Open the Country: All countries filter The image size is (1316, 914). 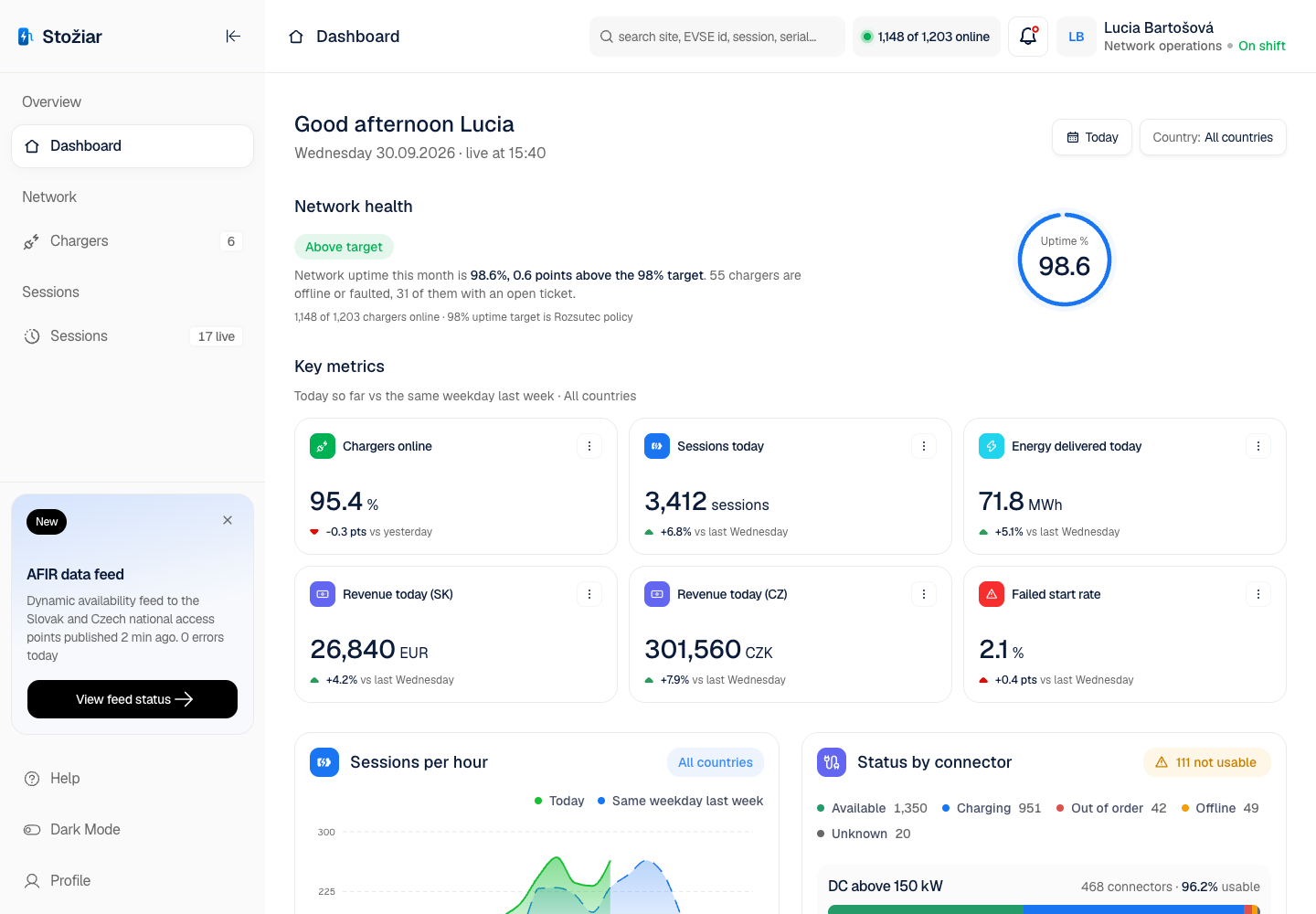point(1213,137)
